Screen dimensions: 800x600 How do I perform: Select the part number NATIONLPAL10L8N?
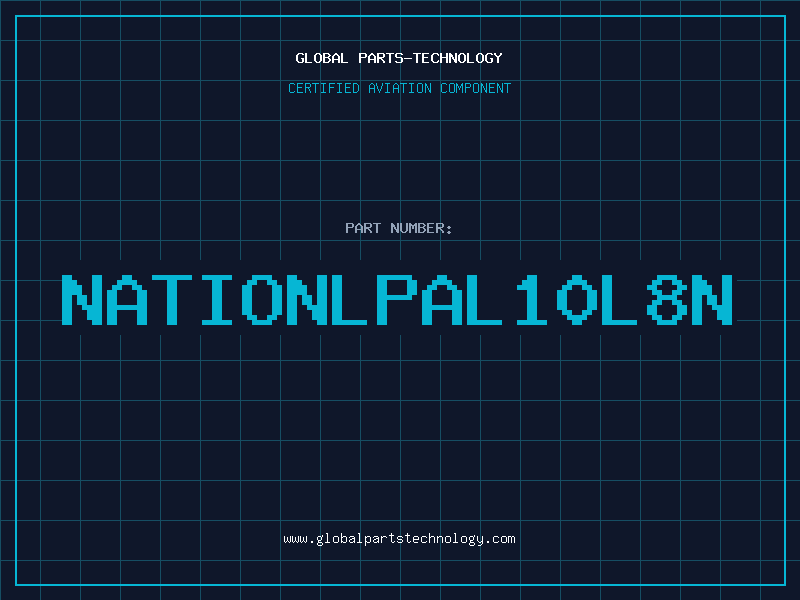tap(397, 300)
